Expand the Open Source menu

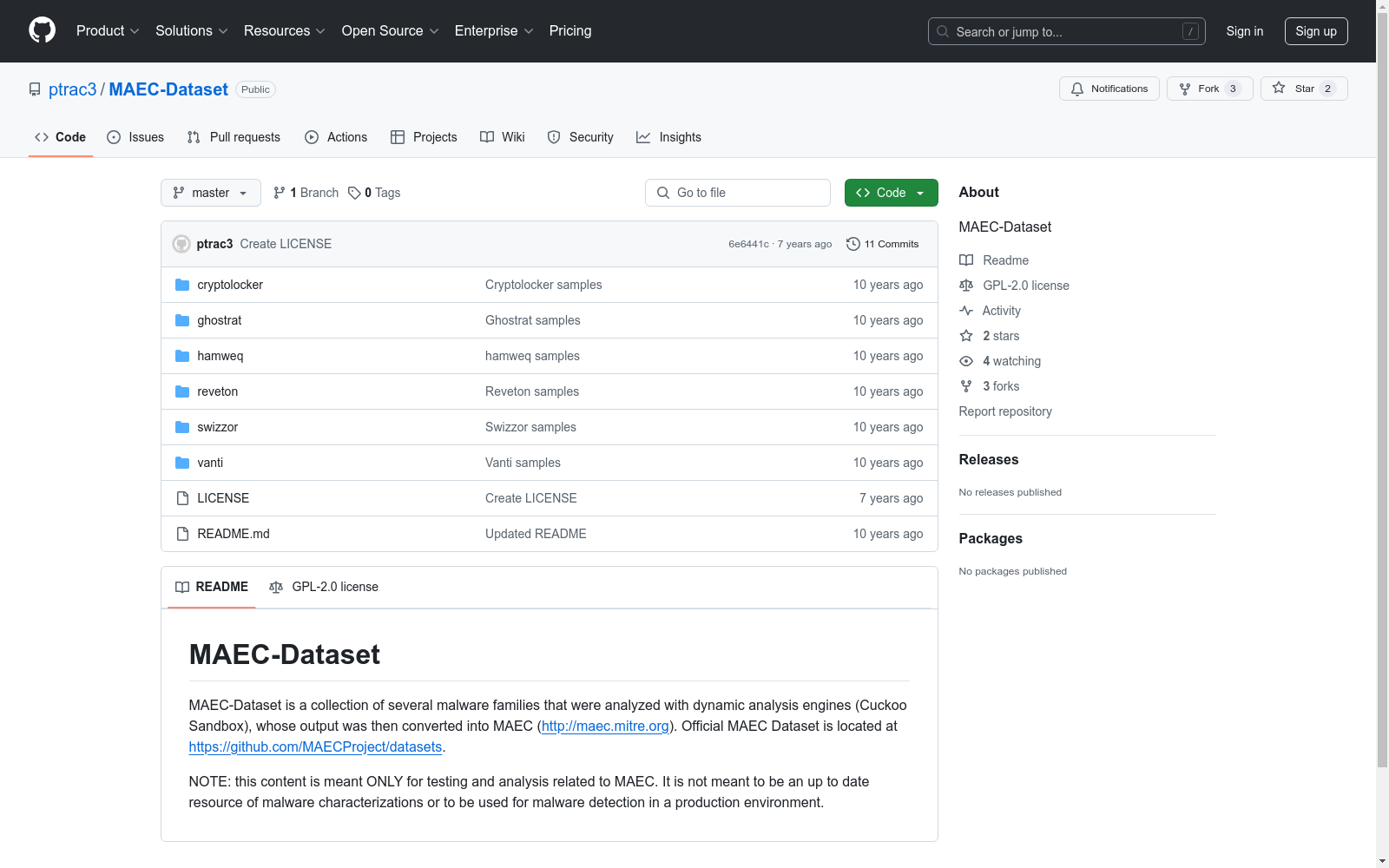point(391,31)
